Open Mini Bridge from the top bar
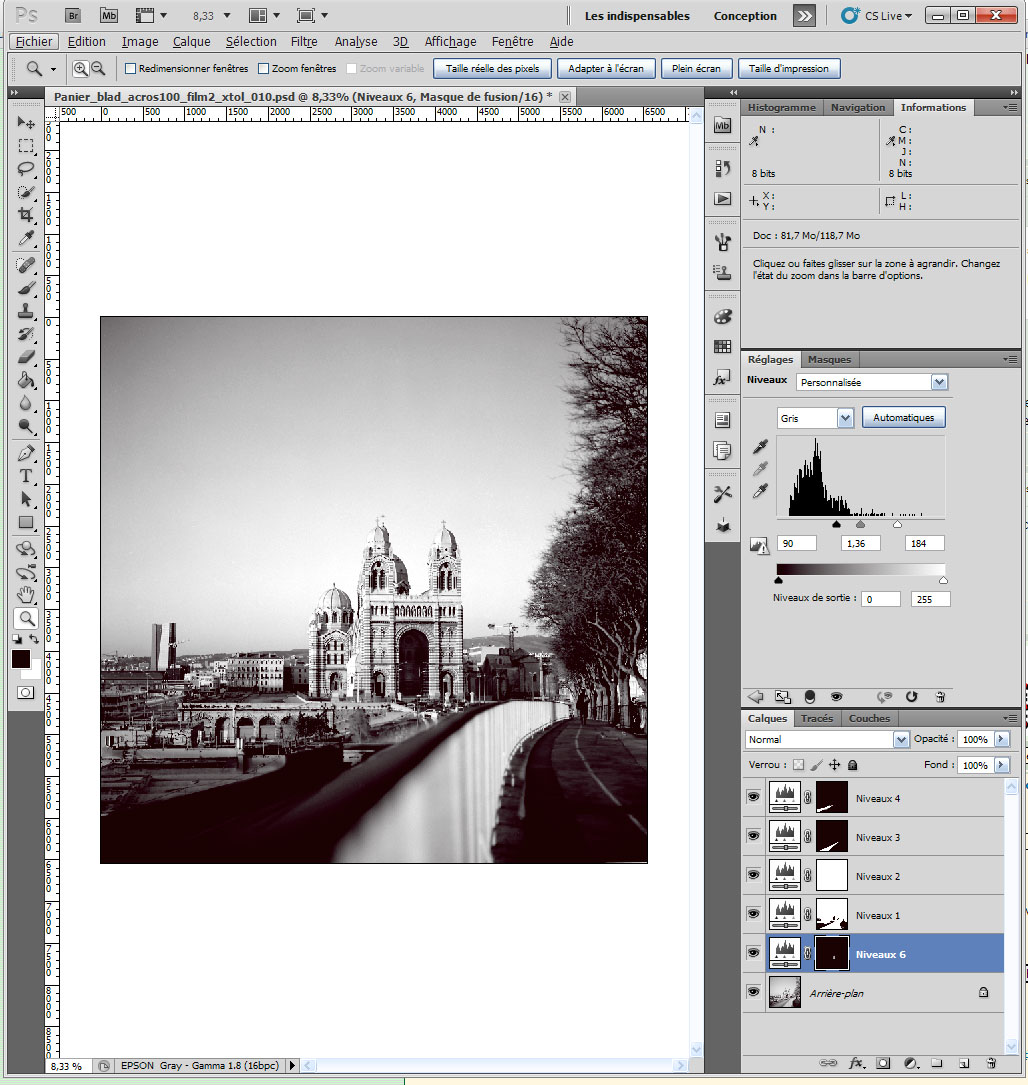Screen dimensions: 1028x1085 click(109, 15)
